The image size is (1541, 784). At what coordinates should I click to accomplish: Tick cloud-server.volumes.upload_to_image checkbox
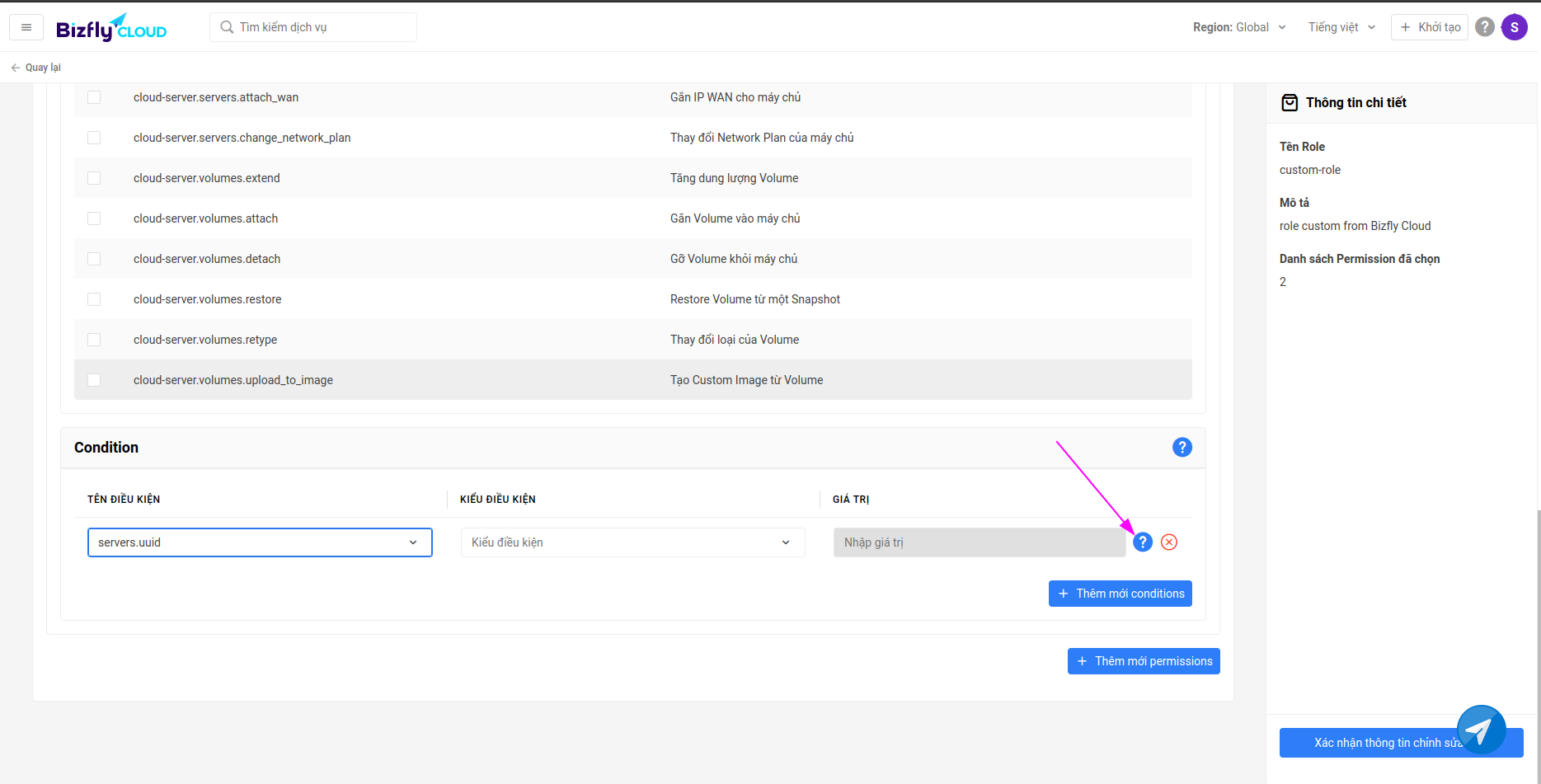tap(94, 380)
